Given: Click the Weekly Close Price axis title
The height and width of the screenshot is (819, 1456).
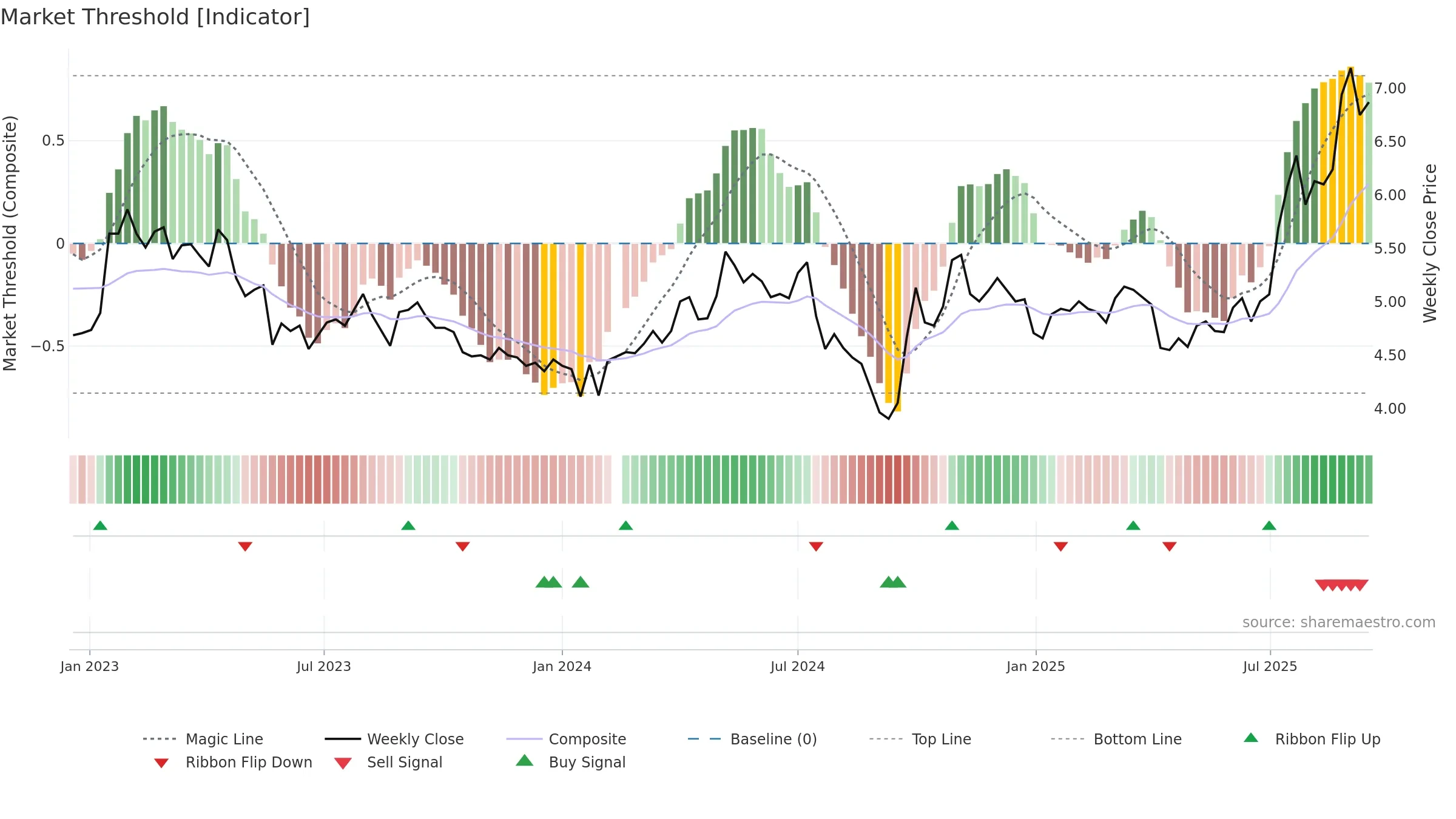Looking at the screenshot, I should tap(1430, 243).
